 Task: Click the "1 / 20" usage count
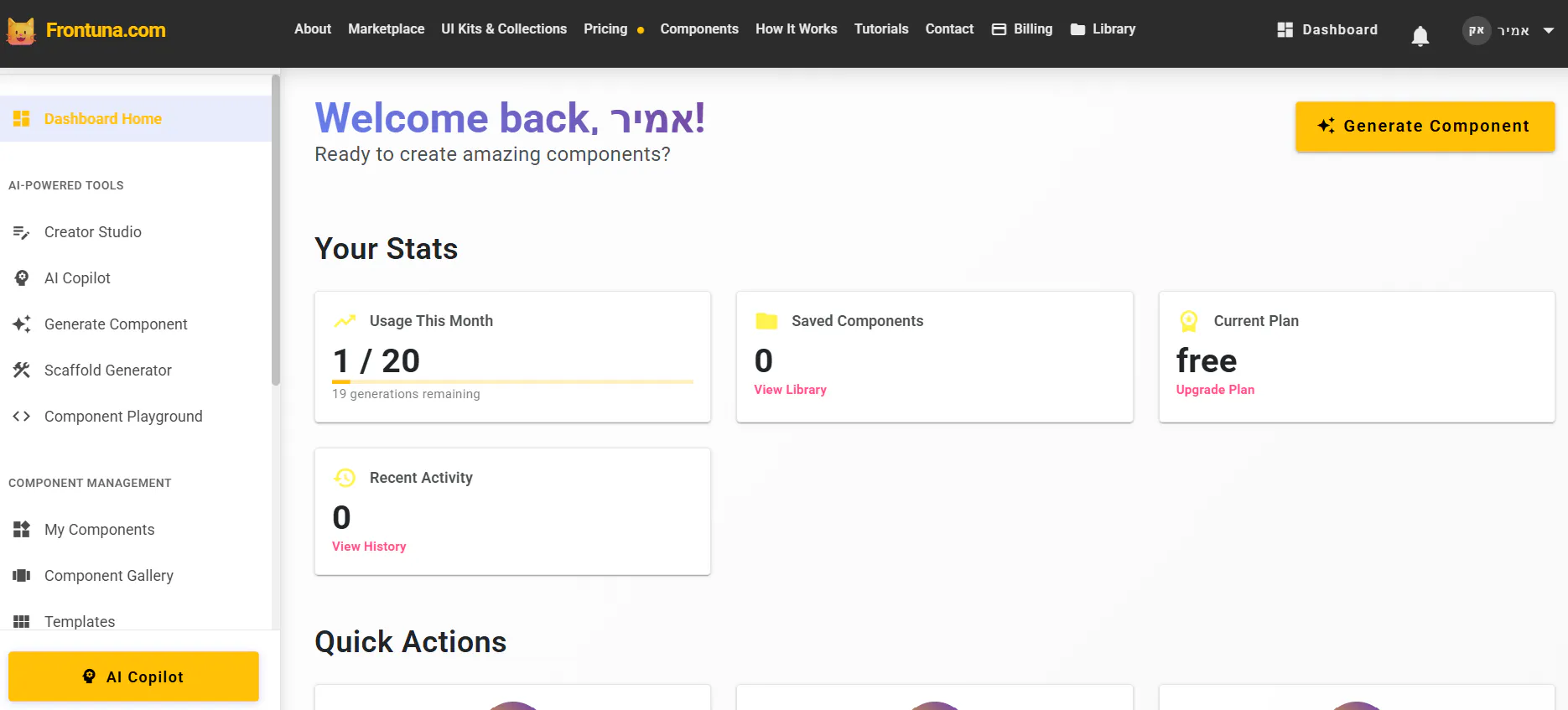point(376,361)
